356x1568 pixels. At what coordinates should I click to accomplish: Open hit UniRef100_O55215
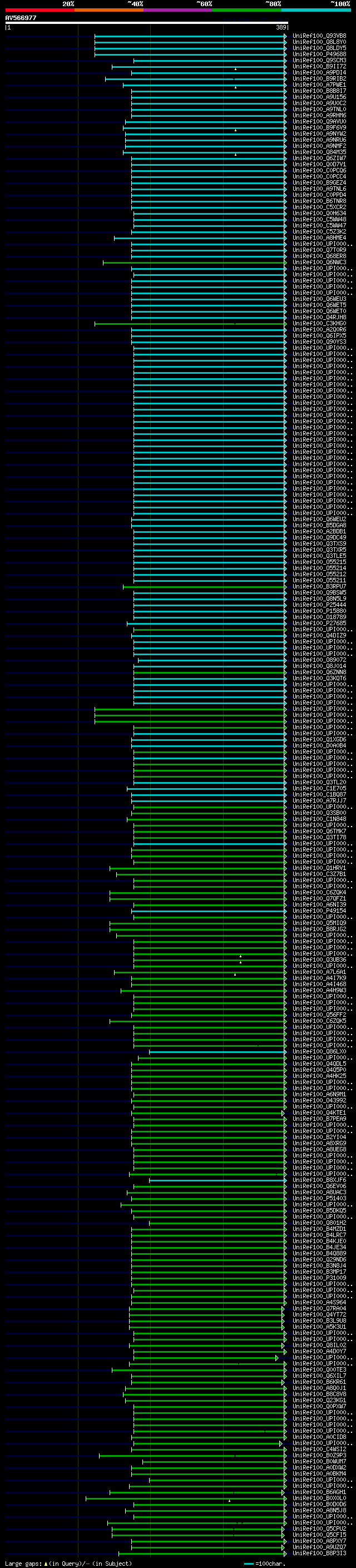(x=319, y=562)
